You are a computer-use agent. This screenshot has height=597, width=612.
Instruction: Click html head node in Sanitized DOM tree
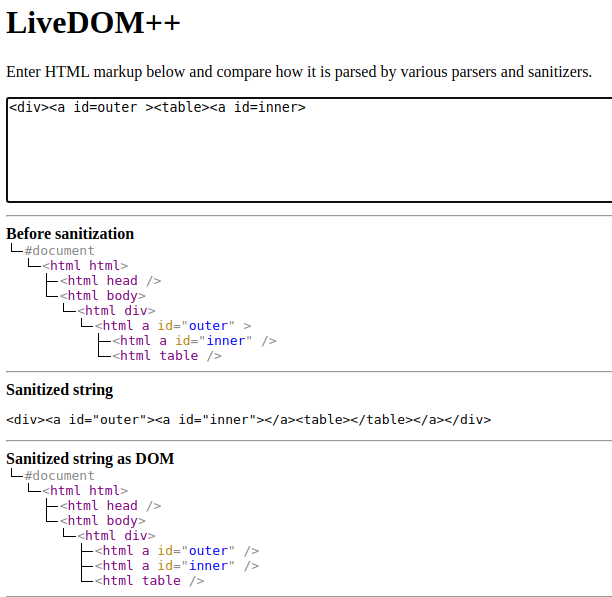pos(110,506)
